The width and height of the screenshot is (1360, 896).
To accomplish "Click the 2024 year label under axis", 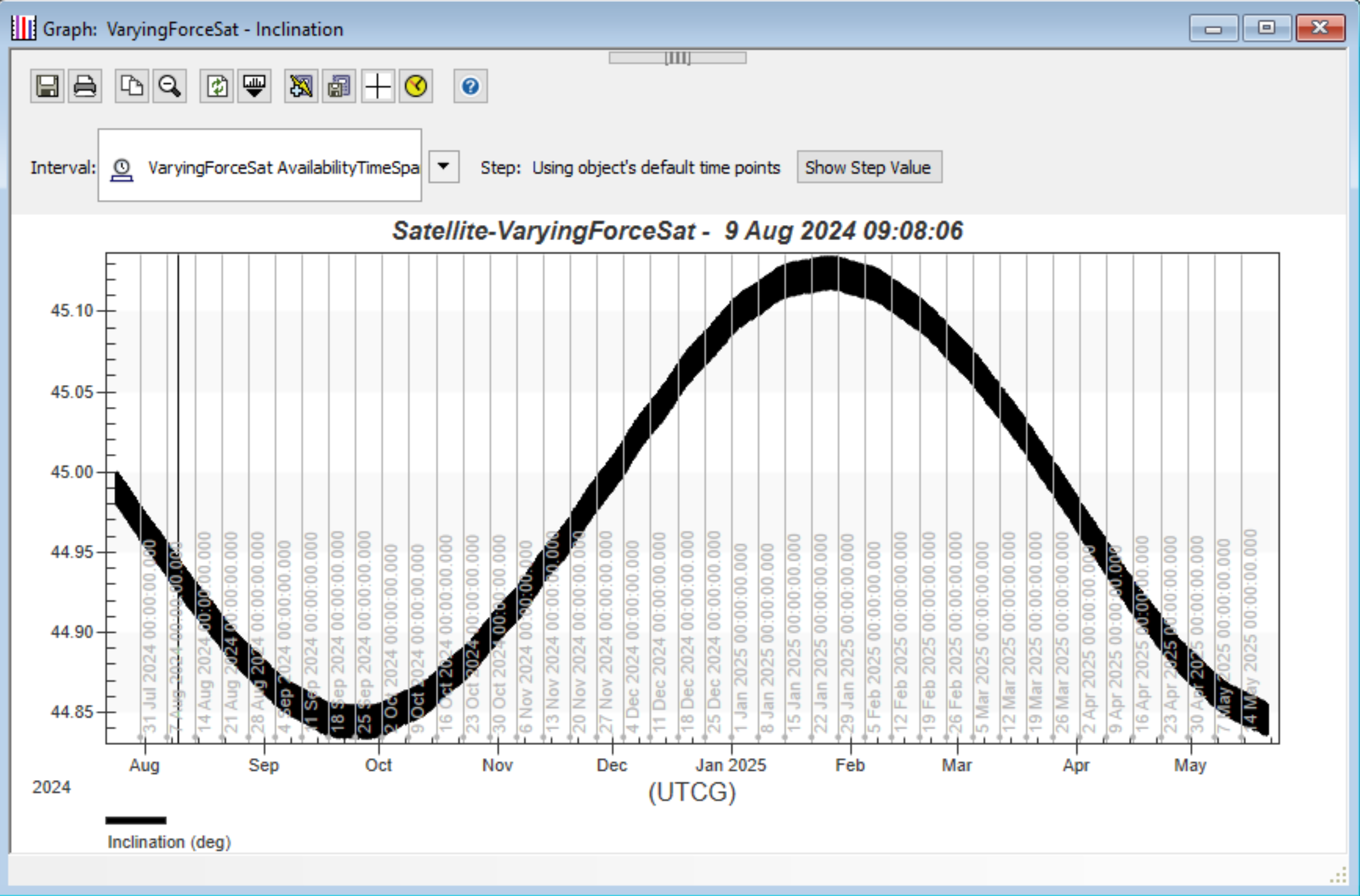I will click(x=51, y=787).
